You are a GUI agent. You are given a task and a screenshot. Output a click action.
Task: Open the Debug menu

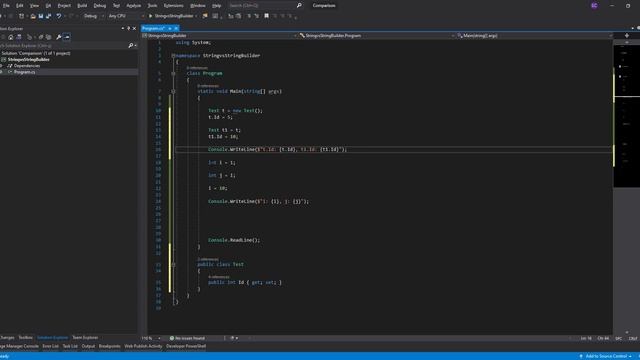100,6
